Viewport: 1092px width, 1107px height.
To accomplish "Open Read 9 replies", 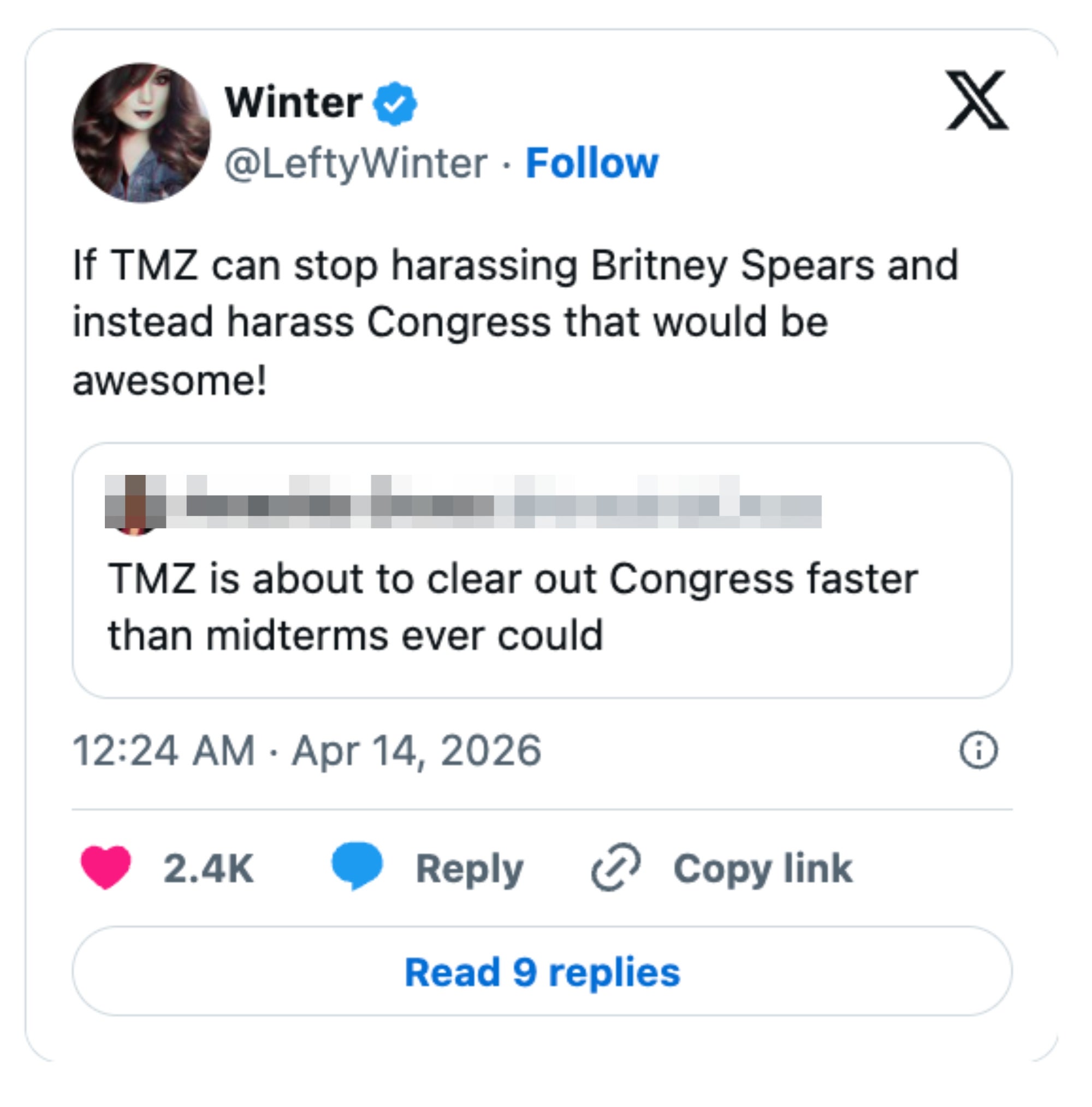I will point(542,973).
